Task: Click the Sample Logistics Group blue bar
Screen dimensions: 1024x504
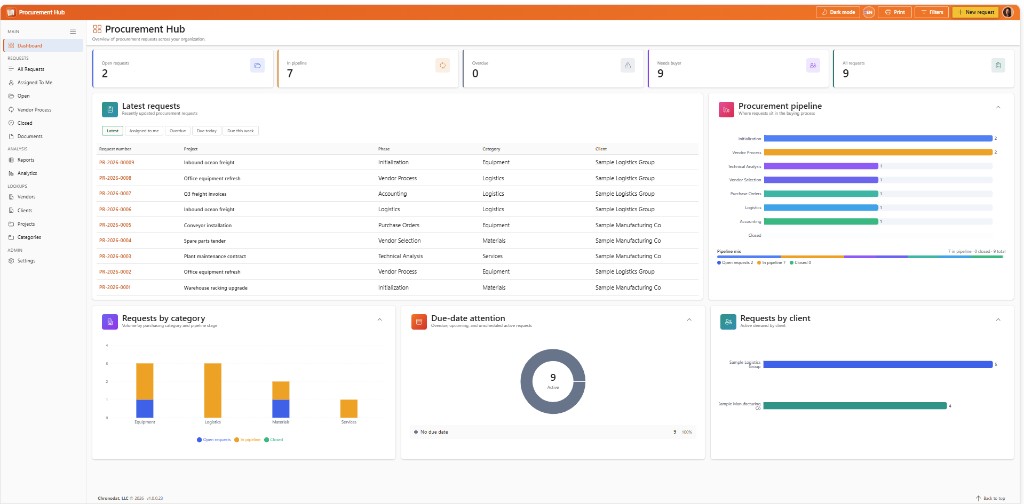Action: (x=878, y=364)
